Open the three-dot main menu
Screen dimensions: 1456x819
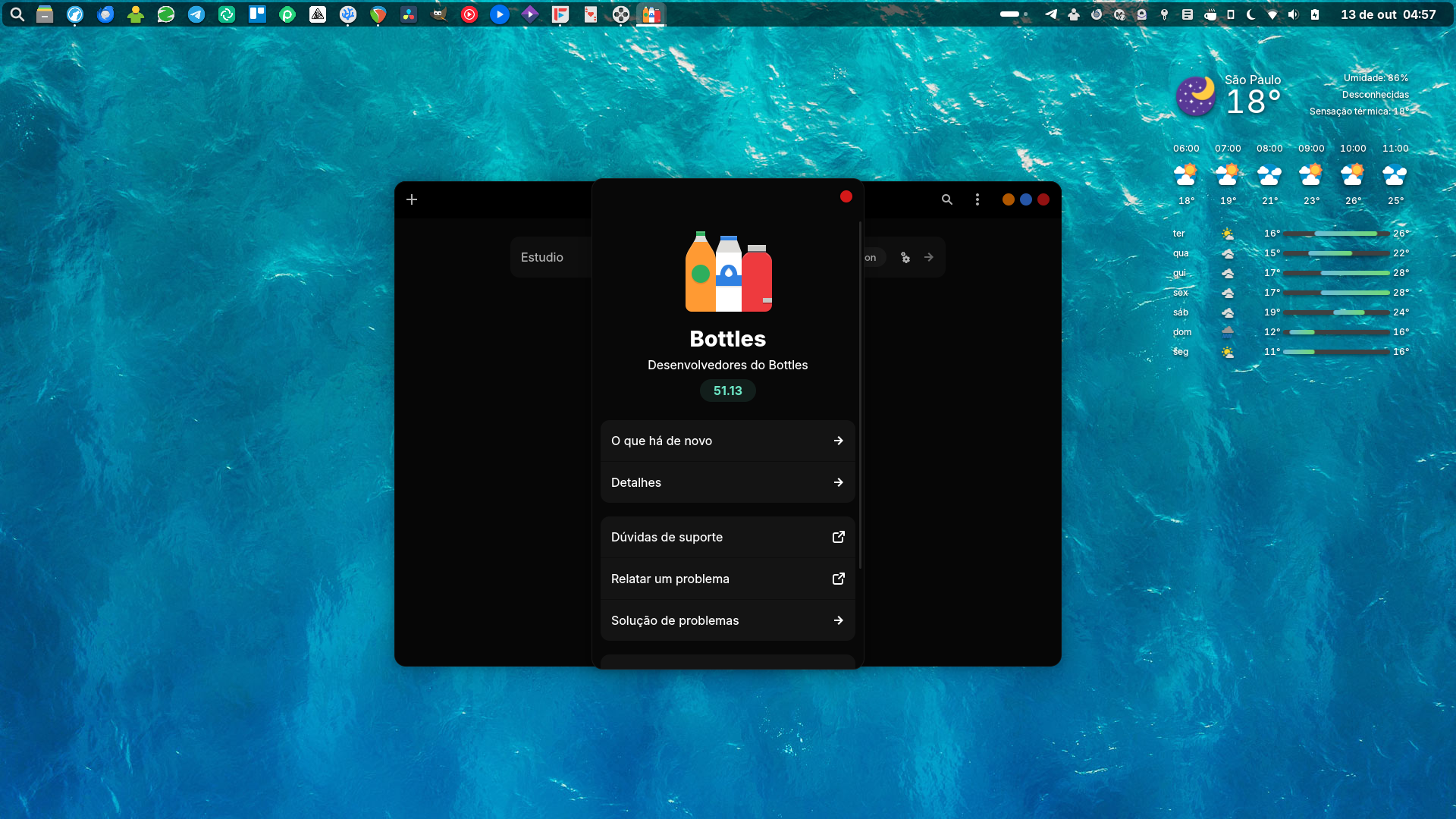[x=977, y=199]
